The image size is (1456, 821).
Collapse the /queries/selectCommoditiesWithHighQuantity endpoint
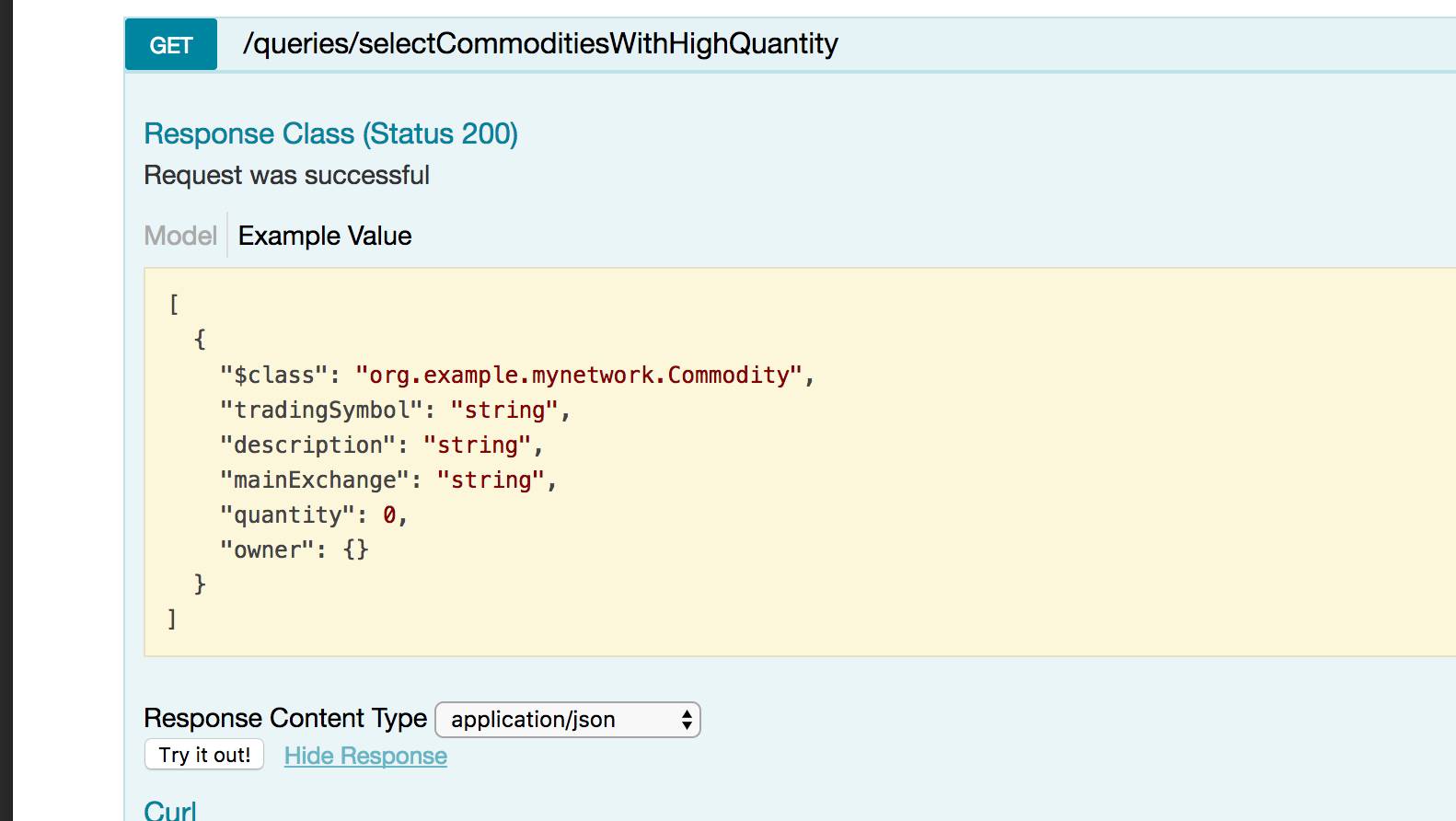point(540,43)
